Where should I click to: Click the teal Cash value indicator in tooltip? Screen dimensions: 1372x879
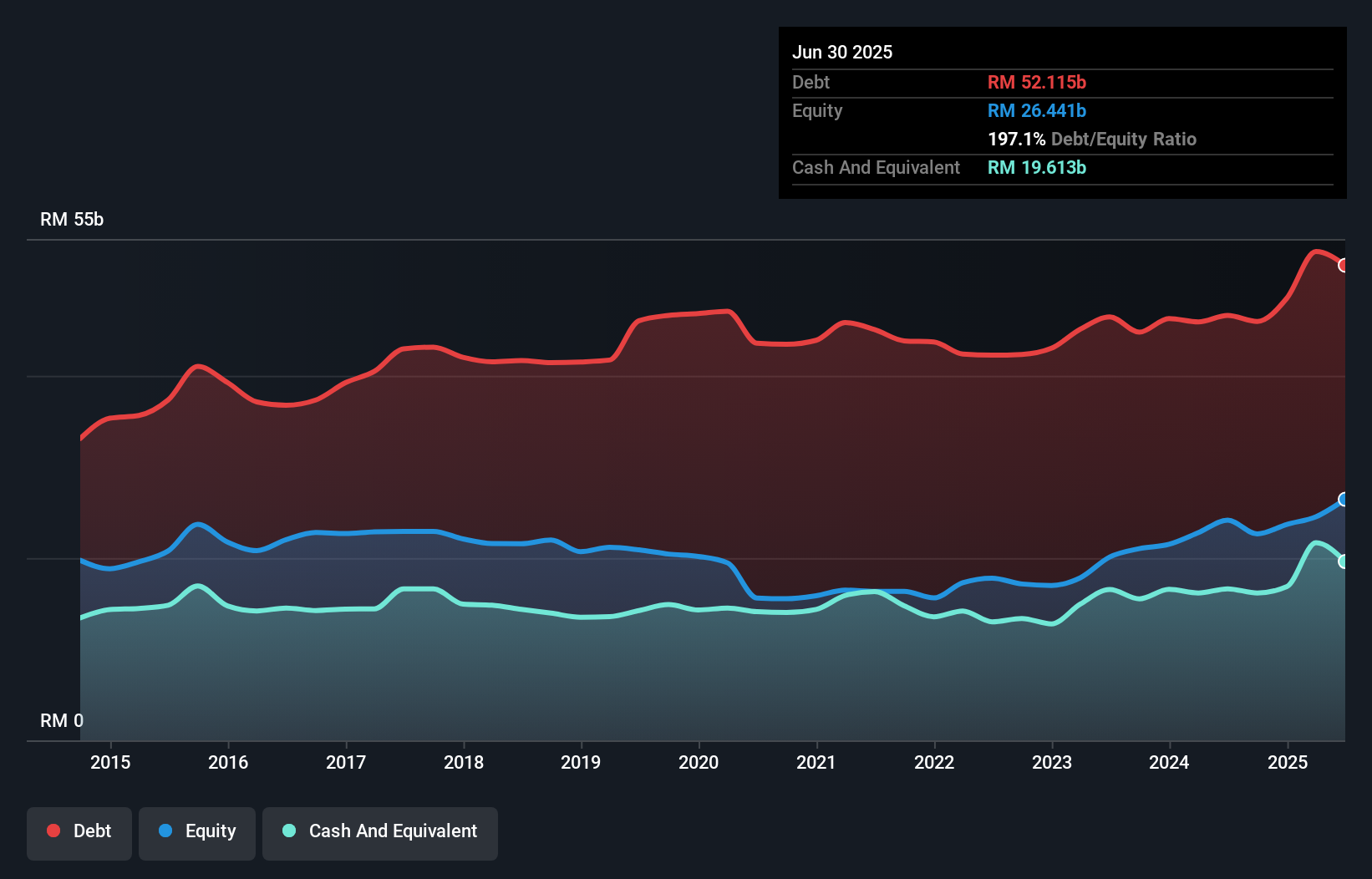click(x=1036, y=167)
